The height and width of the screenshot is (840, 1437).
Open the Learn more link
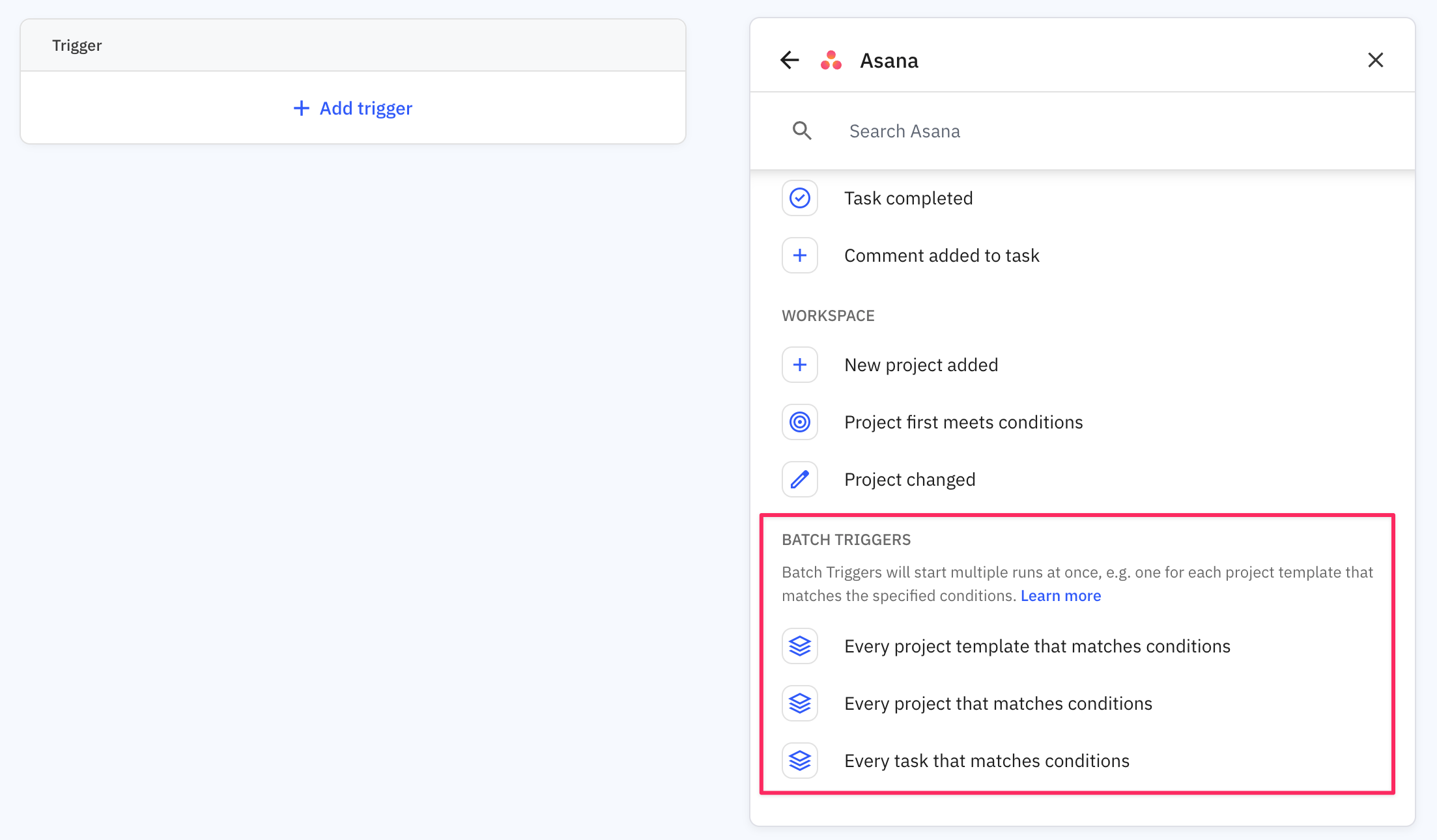[1060, 595]
